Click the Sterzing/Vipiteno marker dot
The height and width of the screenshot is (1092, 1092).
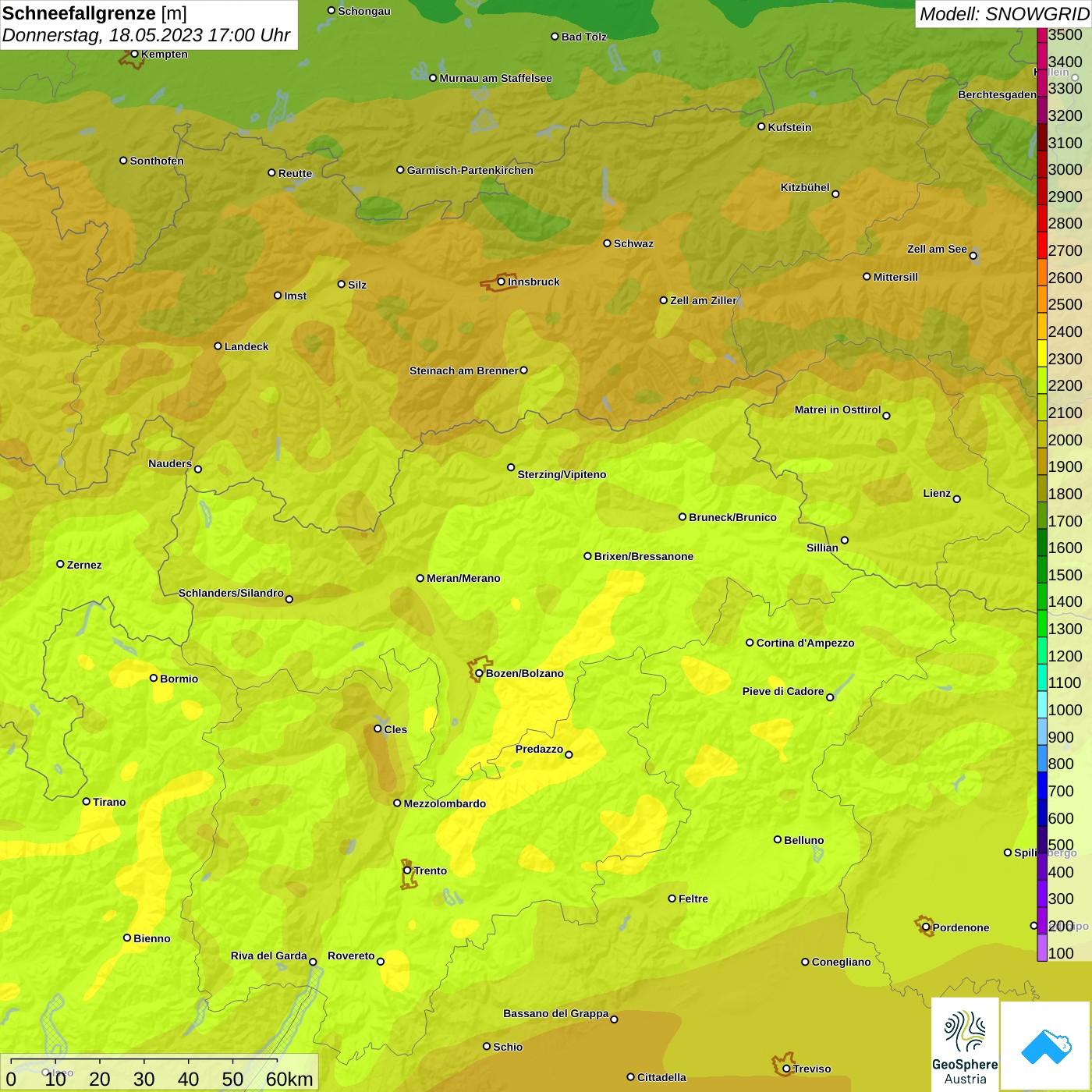(511, 467)
